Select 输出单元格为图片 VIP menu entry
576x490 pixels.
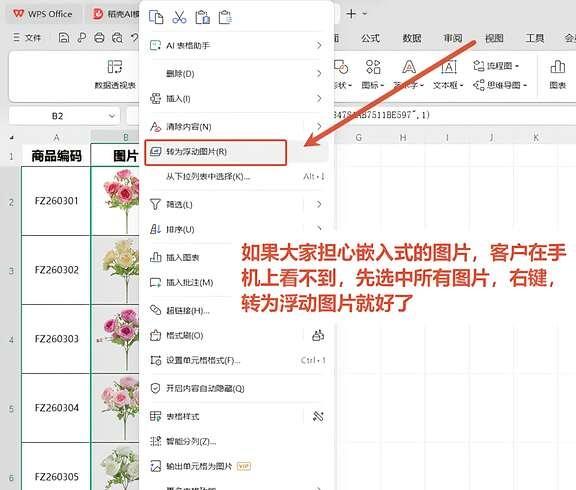(235, 466)
